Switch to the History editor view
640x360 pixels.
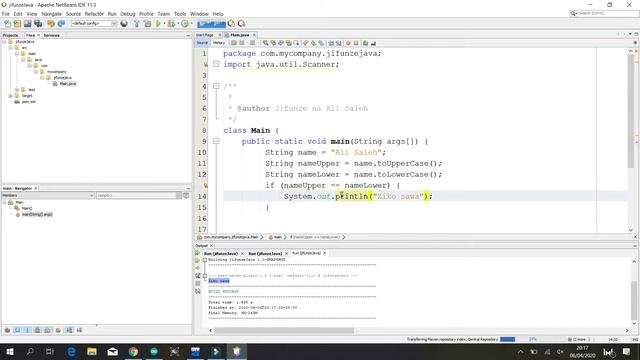coord(219,43)
